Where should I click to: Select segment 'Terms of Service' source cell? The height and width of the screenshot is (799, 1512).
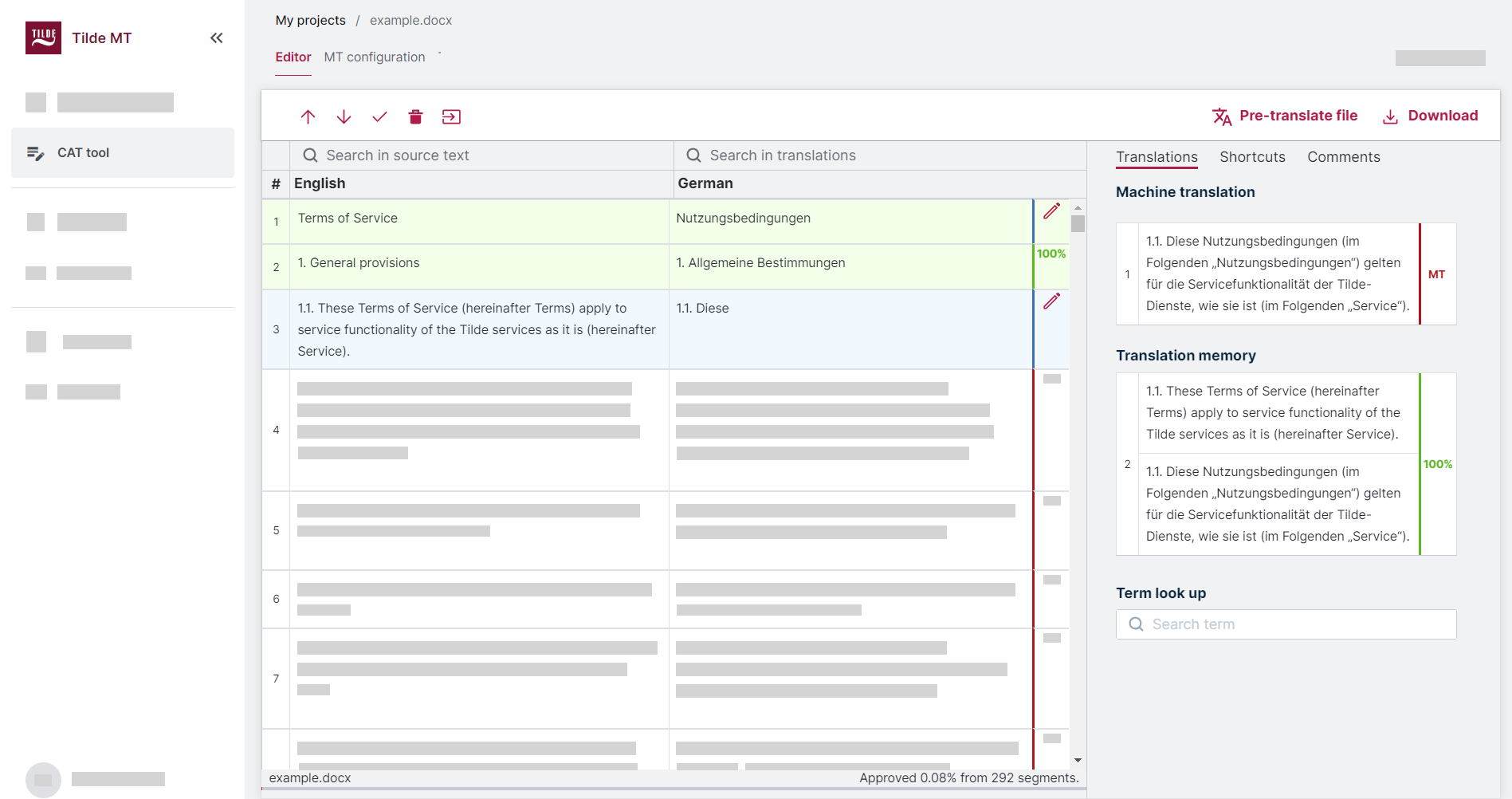point(479,221)
